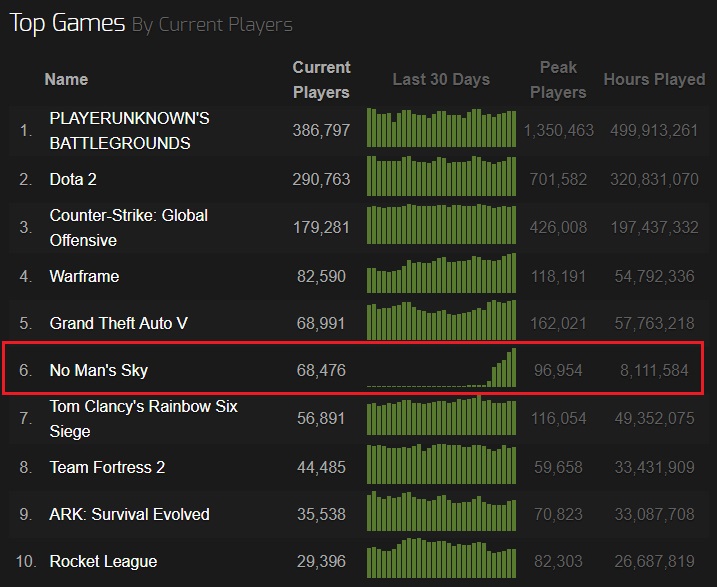Viewport: 717px width, 587px height.
Task: Open the ARK: Survival Evolved link
Action: pyautogui.click(x=129, y=514)
